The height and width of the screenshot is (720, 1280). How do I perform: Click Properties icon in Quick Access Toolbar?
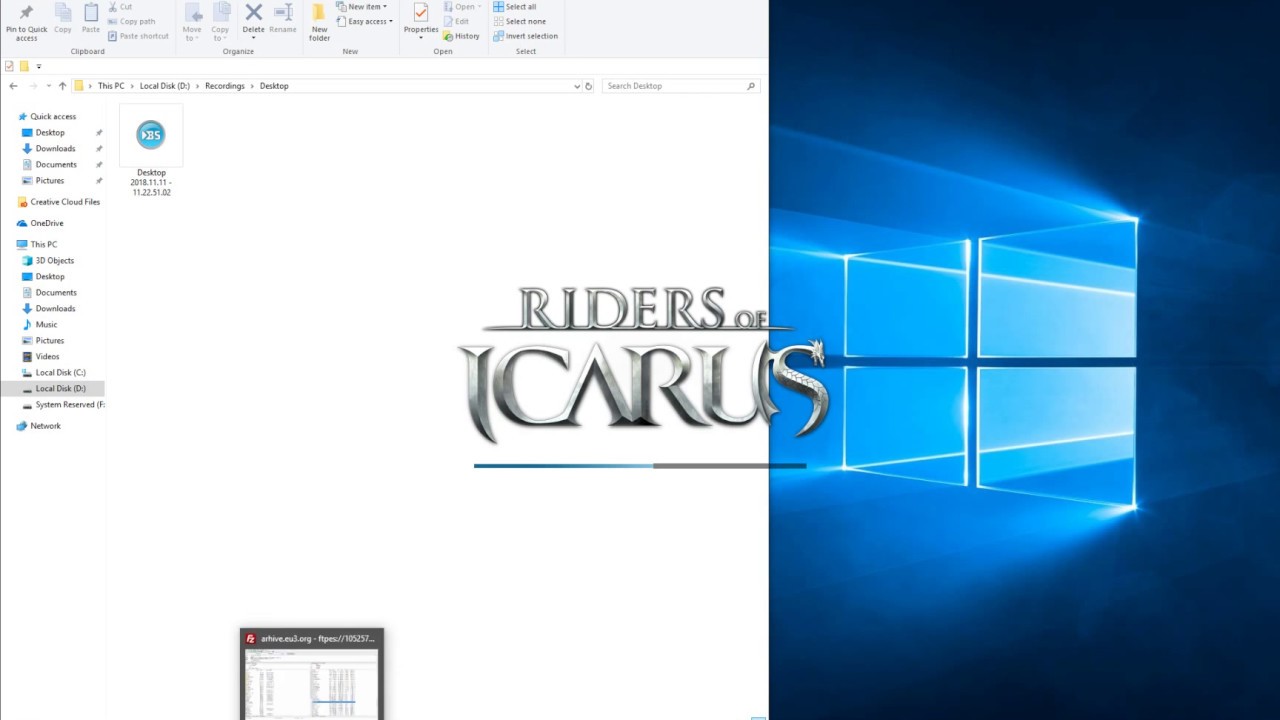click(x=9, y=66)
